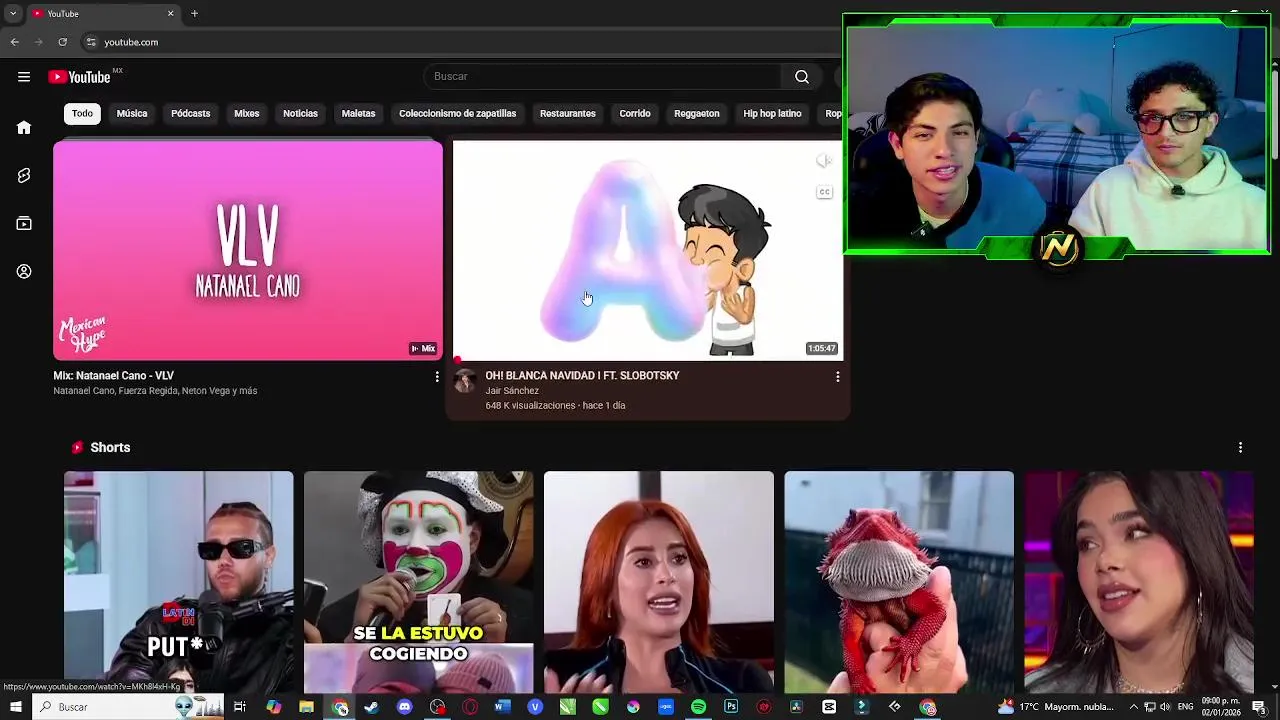
Task: Open the red lizard Short
Action: pyautogui.click(x=899, y=582)
